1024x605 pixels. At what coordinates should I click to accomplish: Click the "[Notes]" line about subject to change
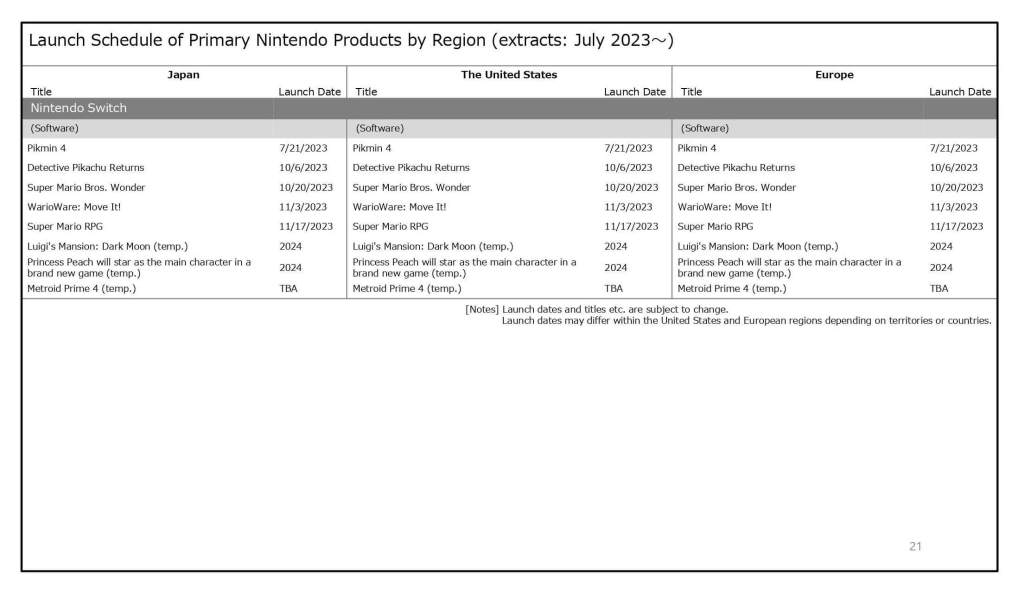(596, 309)
